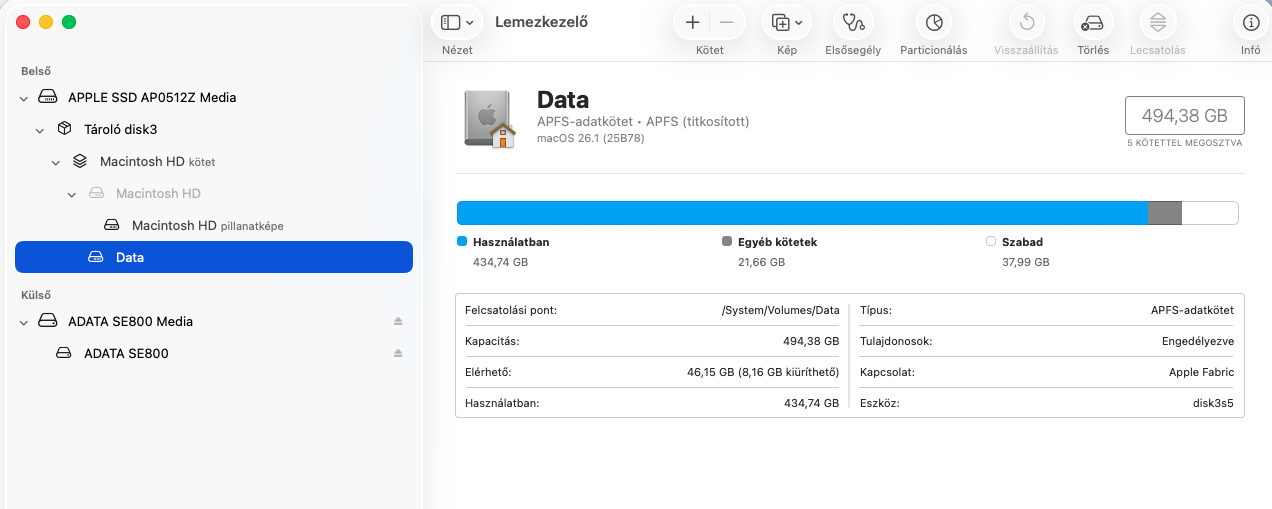Click the Külső section header
This screenshot has width=1272, height=509.
point(36,295)
